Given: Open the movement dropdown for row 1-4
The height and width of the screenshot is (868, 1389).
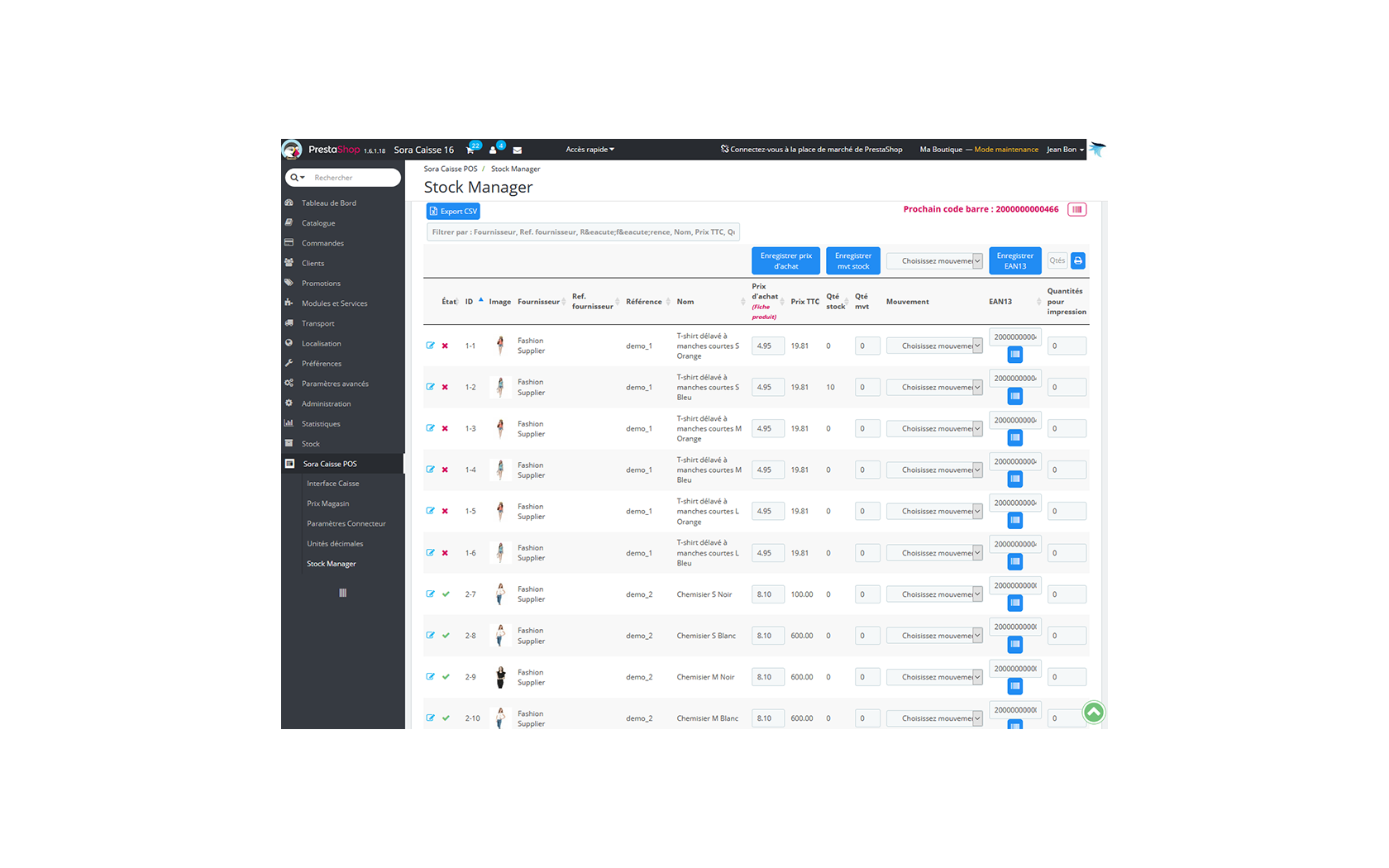Looking at the screenshot, I should (x=934, y=470).
